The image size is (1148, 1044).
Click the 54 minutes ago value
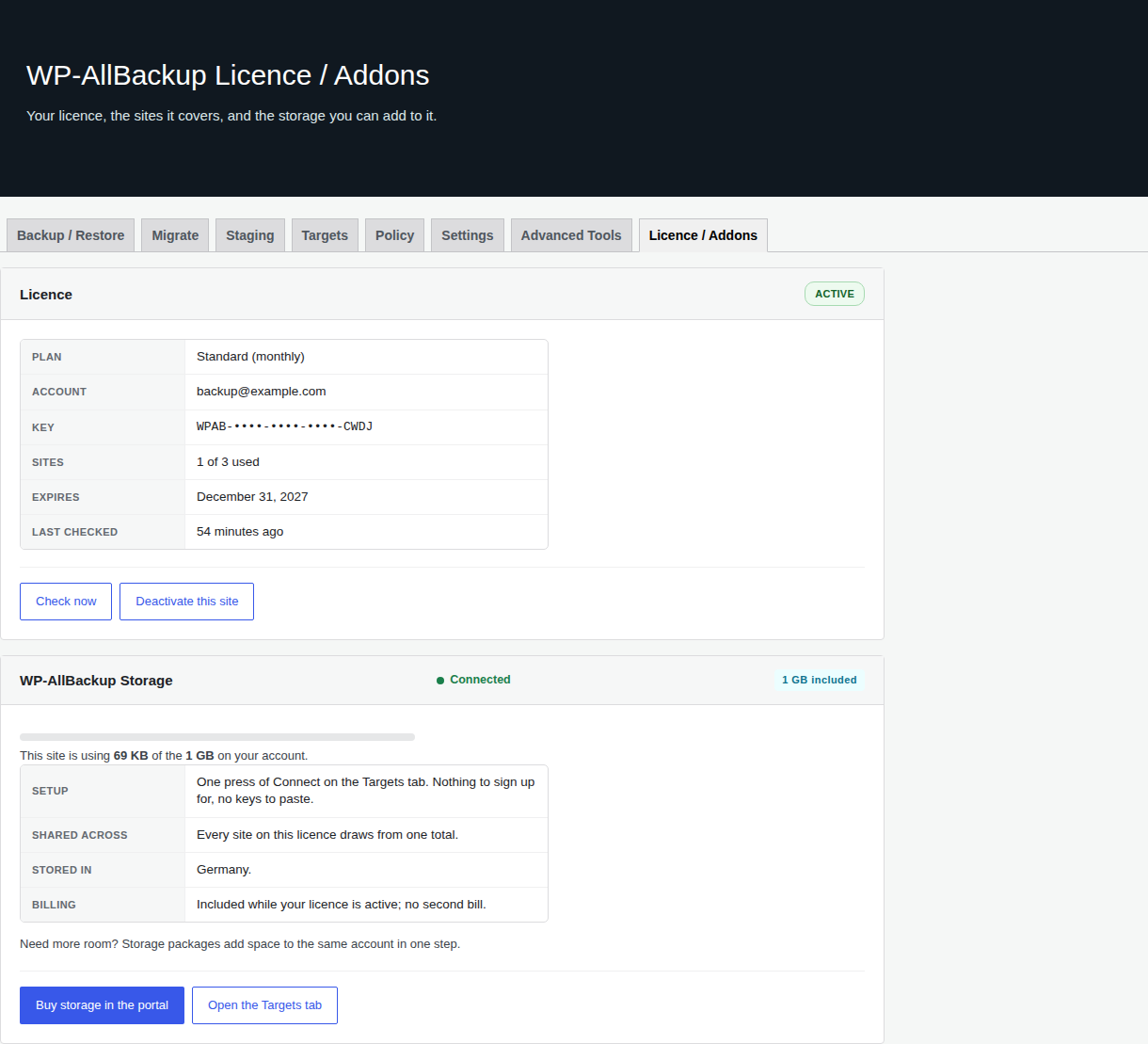pos(240,532)
